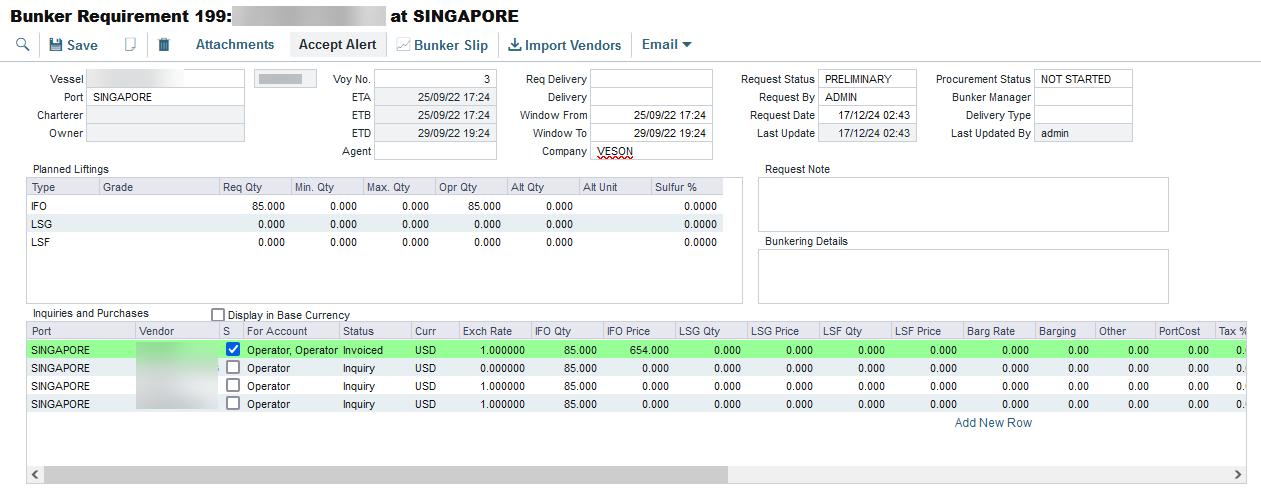Click Import Vendors download icon
The width and height of the screenshot is (1261, 490).
(x=515, y=45)
